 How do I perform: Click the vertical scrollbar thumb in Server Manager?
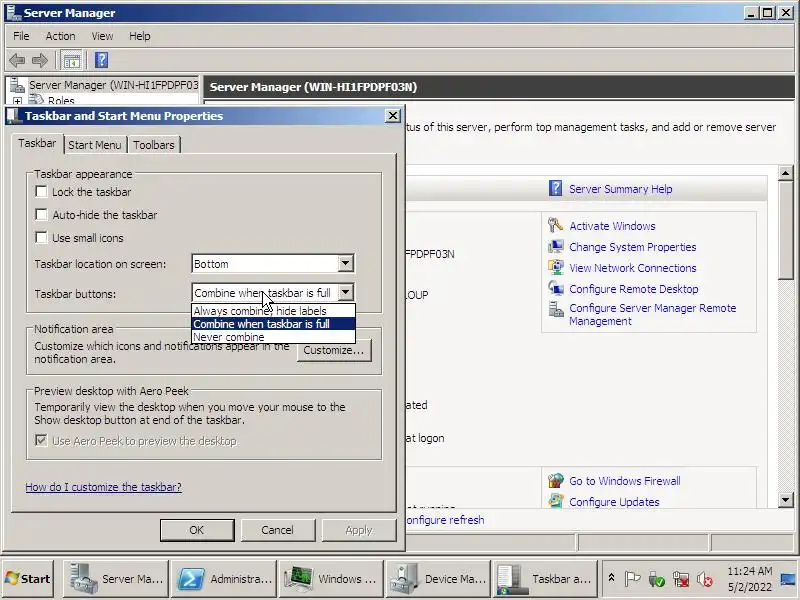(786, 230)
